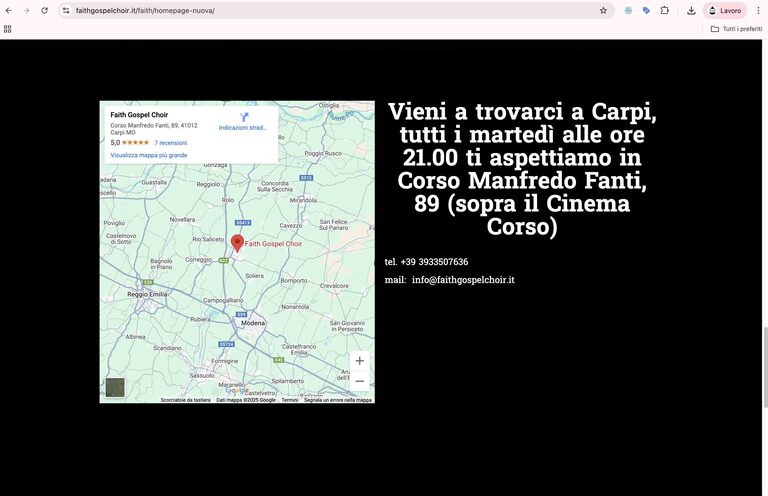Zoom out the map with minus button
This screenshot has height=496, width=768.
pyautogui.click(x=359, y=381)
